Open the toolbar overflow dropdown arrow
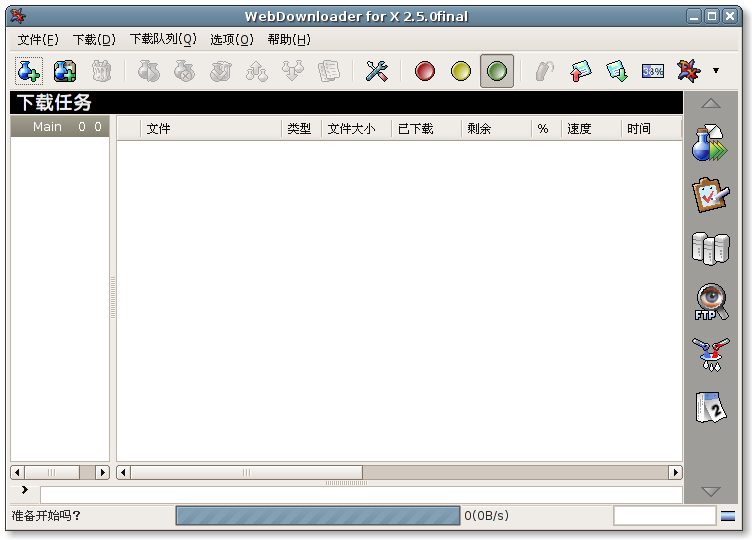752x540 pixels. click(x=716, y=70)
